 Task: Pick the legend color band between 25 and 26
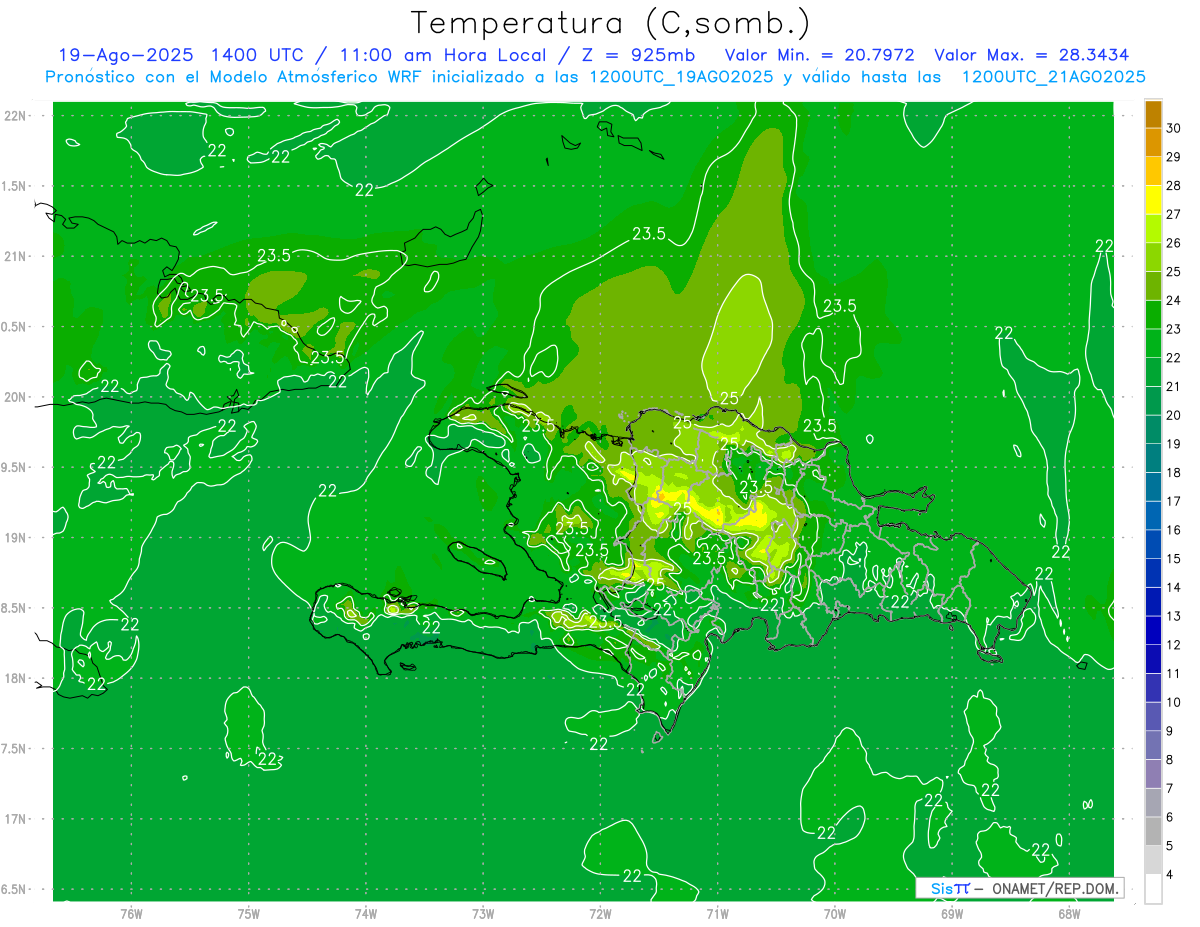(1153, 258)
